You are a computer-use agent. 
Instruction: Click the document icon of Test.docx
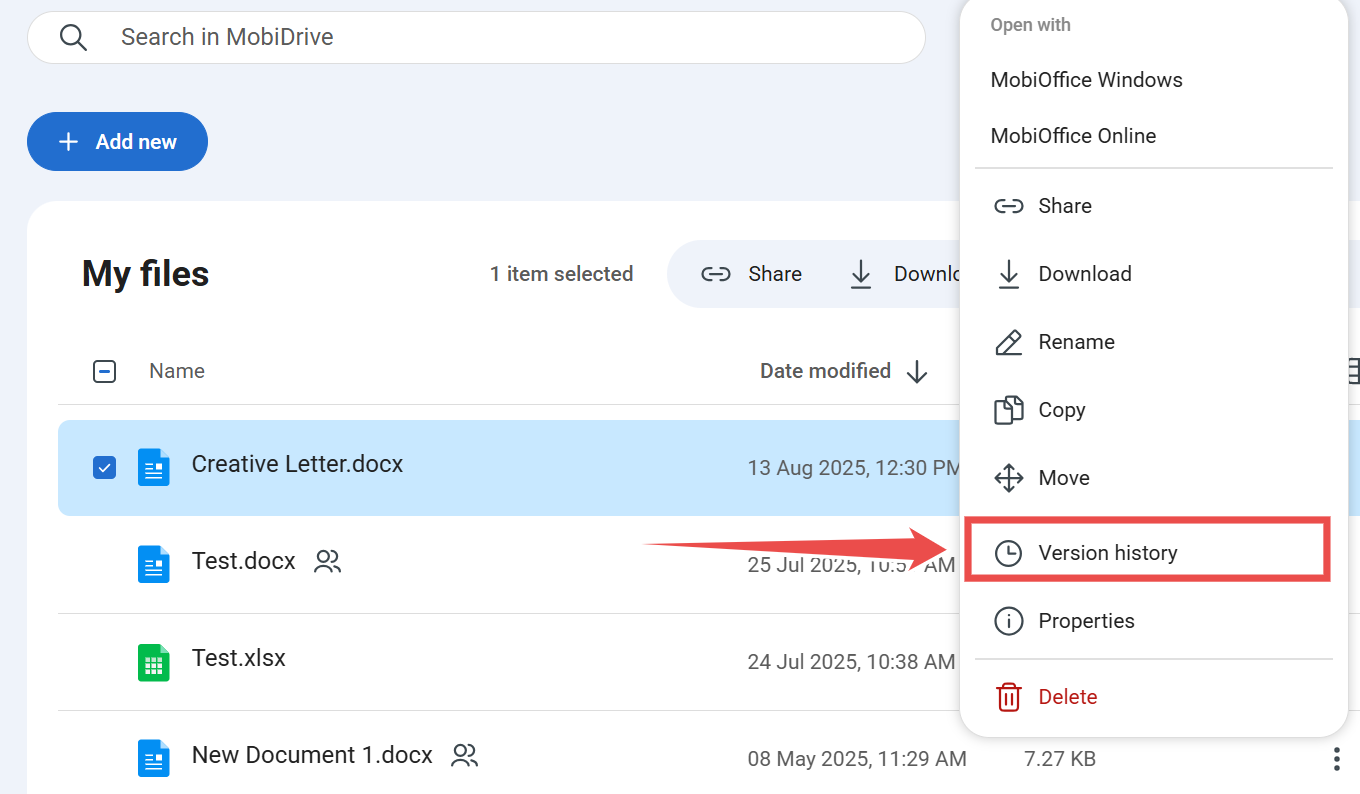(x=153, y=564)
